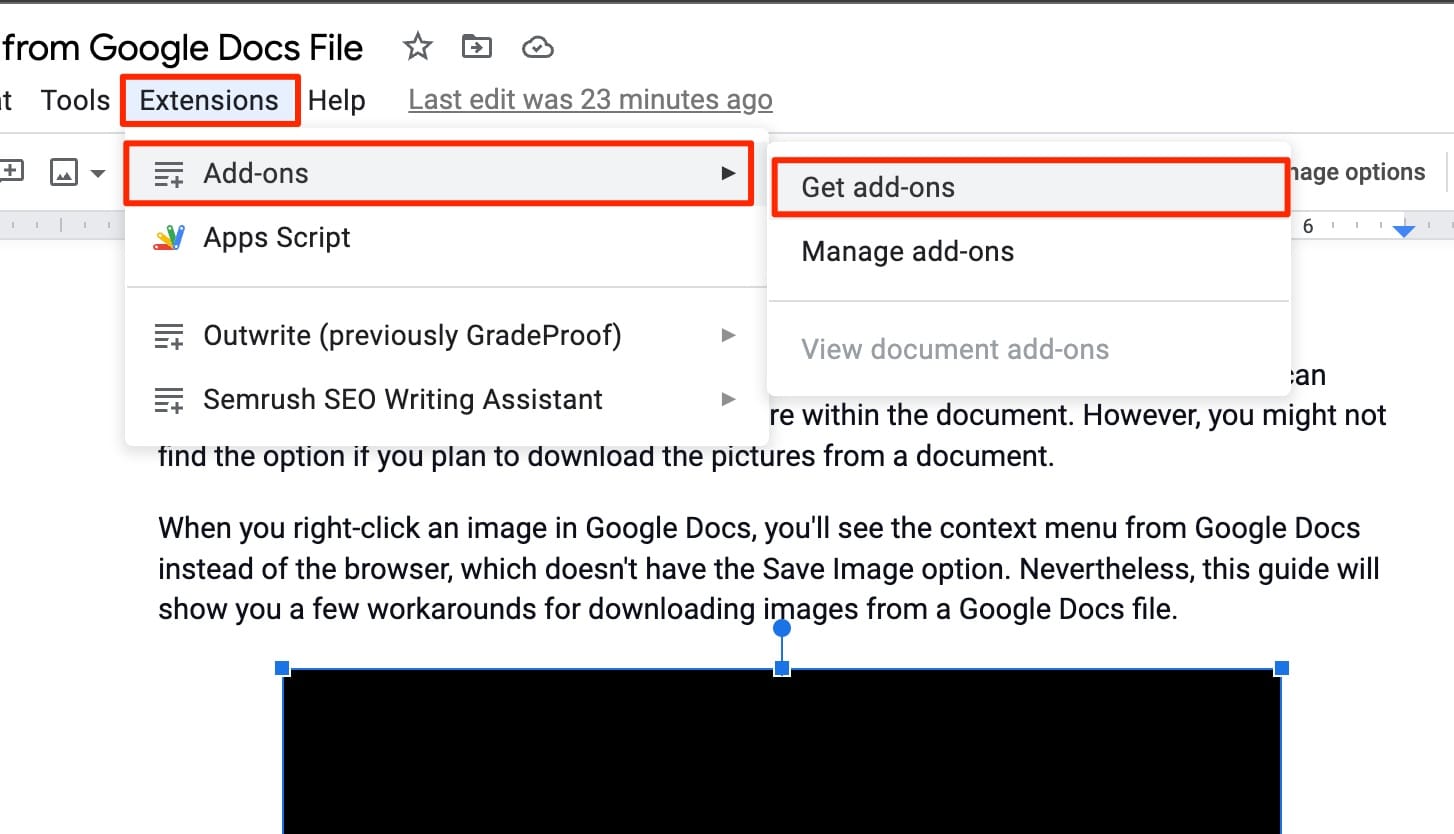Expand the Outwrite (previously GradeProof) submenu
The image size is (1454, 834).
[x=729, y=336]
